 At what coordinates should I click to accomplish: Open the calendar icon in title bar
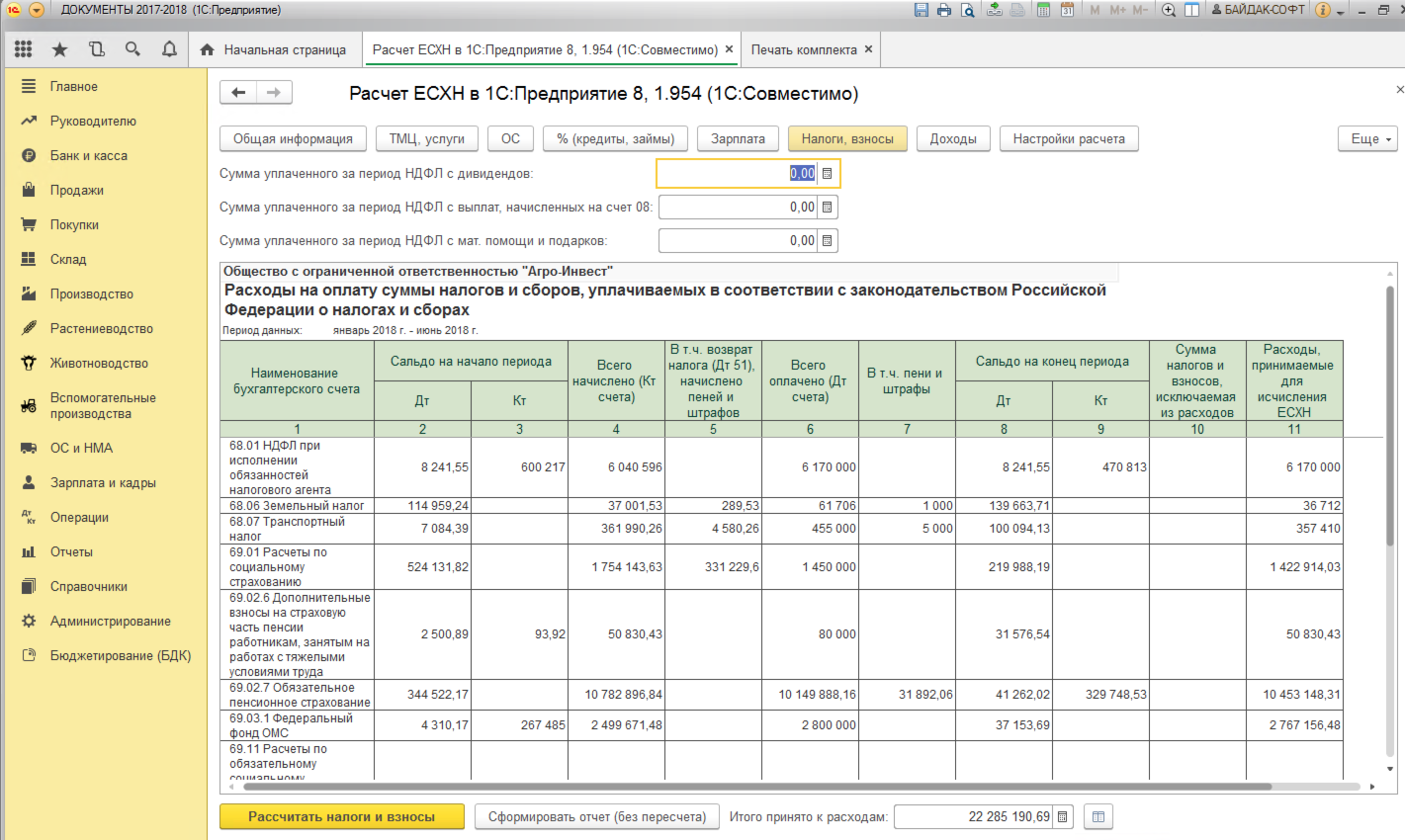[1067, 10]
